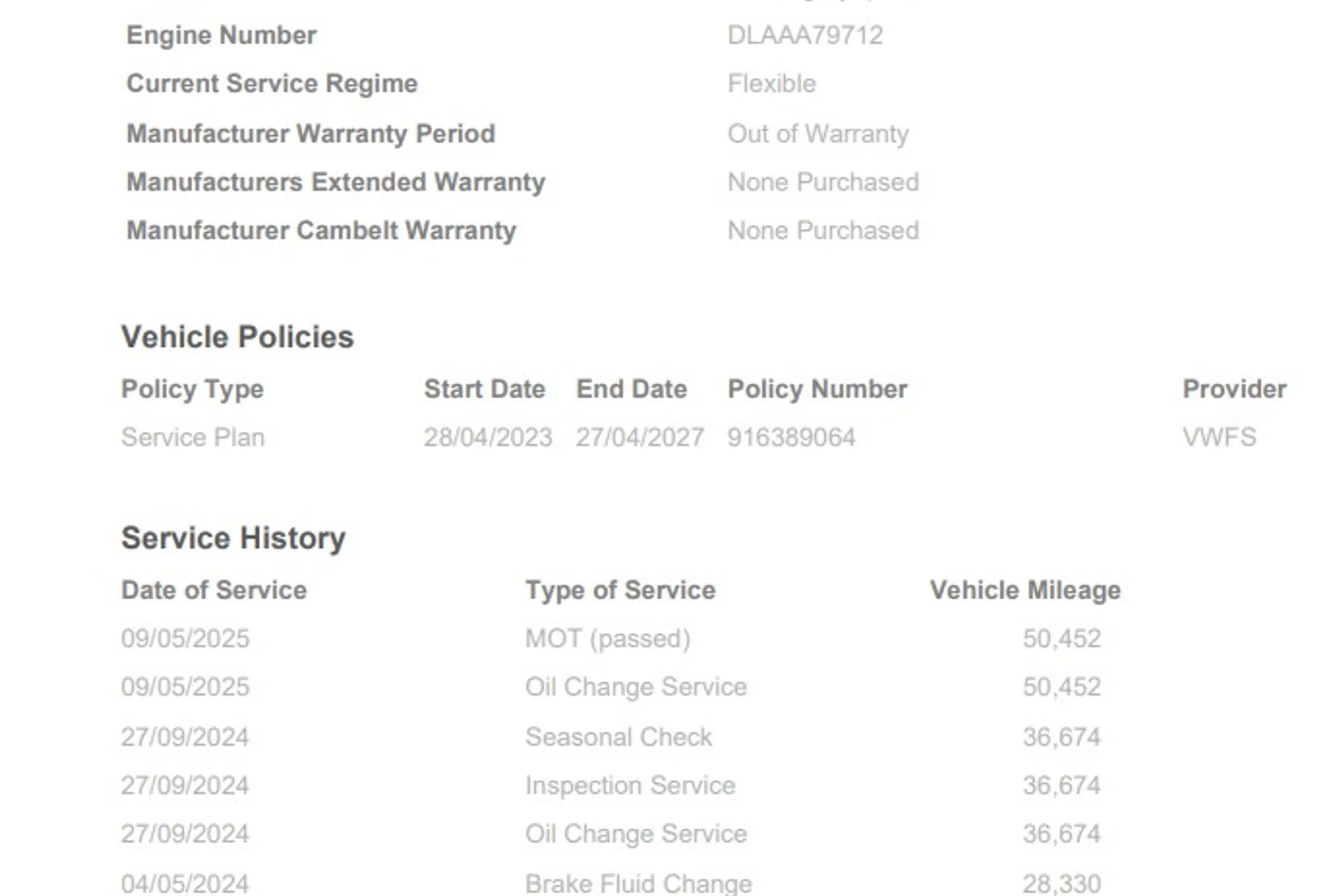The width and height of the screenshot is (1344, 896).
Task: Click the VWFS provider value
Action: [x=1219, y=437]
